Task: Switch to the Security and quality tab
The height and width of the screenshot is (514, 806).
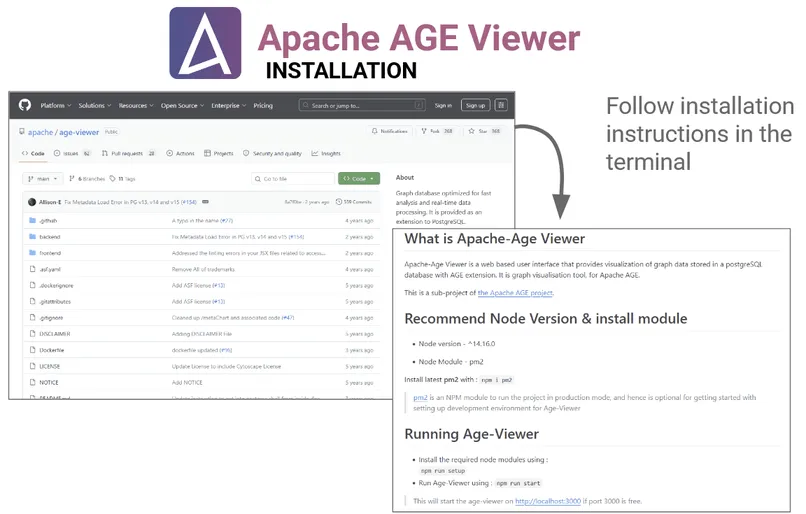Action: click(272, 153)
